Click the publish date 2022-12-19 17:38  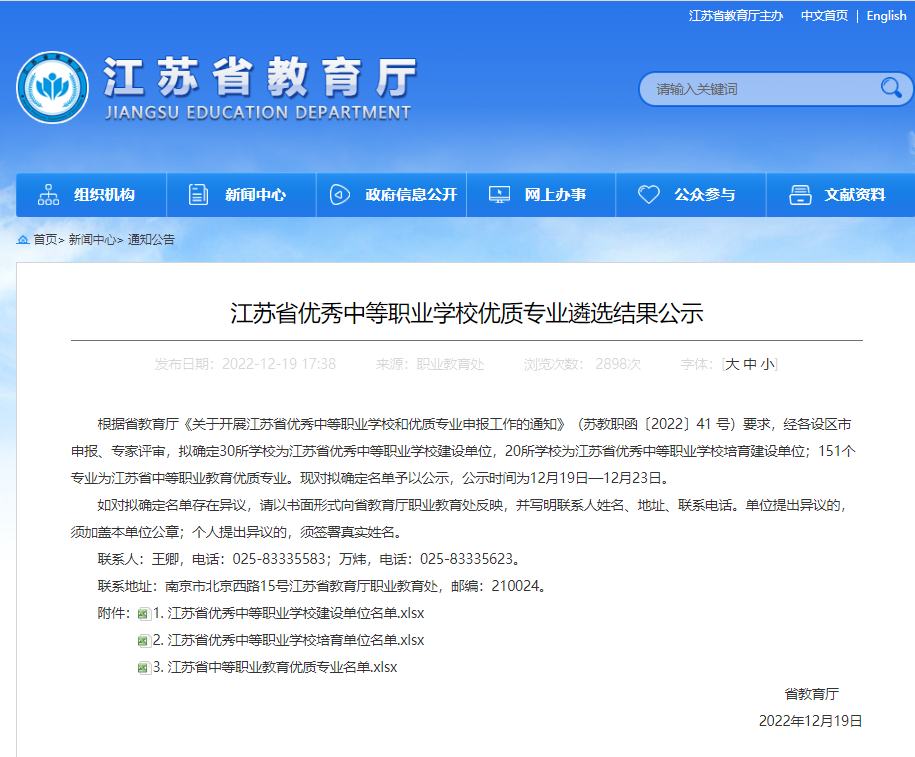pyautogui.click(x=279, y=364)
